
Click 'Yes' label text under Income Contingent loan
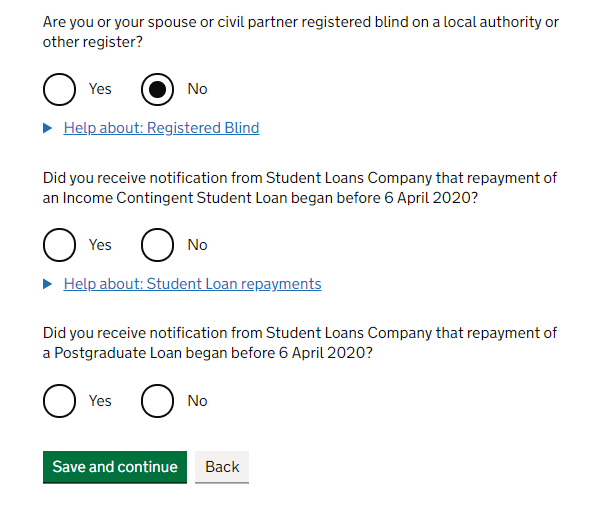pyautogui.click(x=100, y=245)
